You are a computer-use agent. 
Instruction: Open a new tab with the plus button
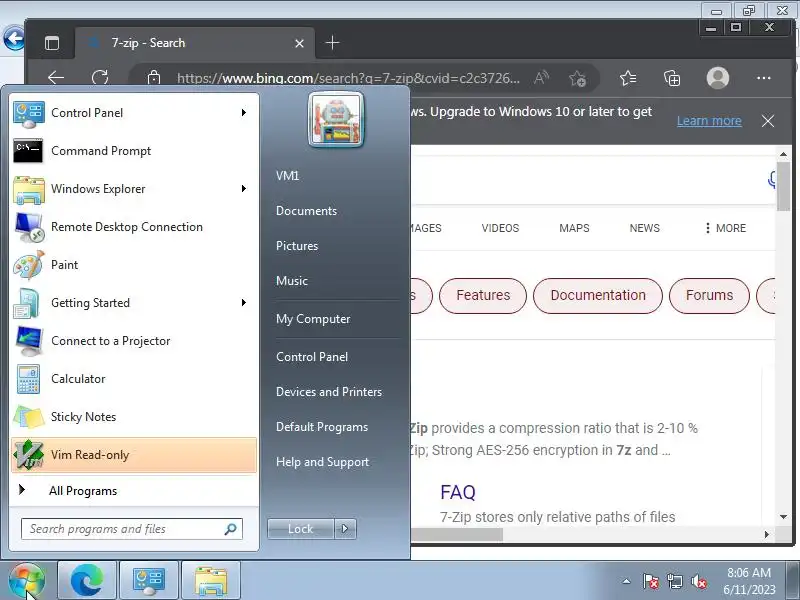332,42
